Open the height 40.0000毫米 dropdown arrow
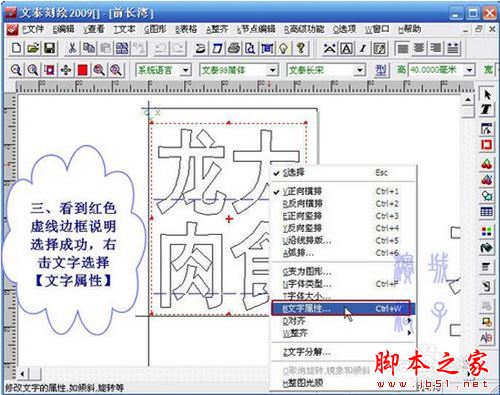The image size is (500, 395). coord(470,70)
